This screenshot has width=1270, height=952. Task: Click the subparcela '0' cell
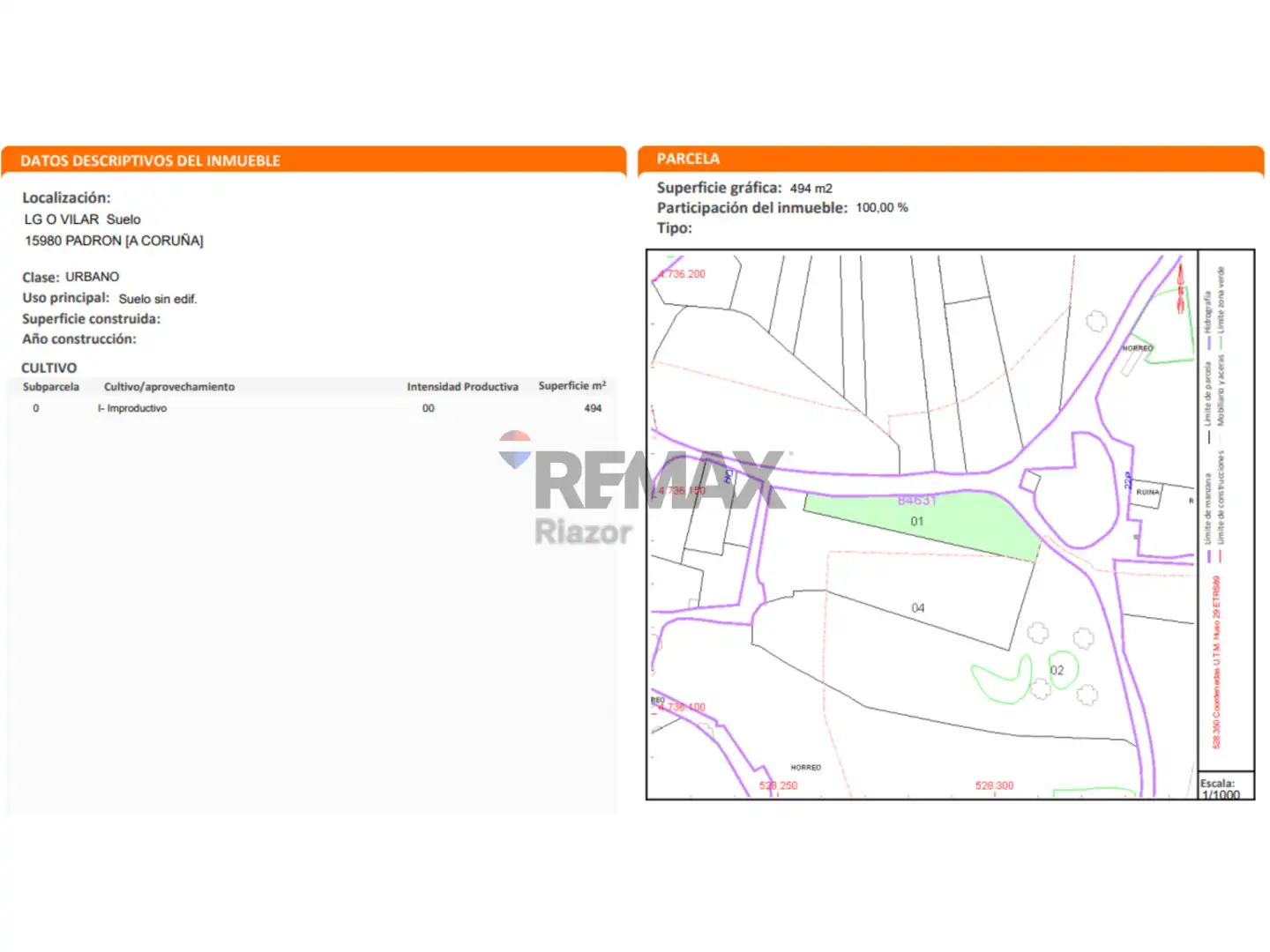(x=36, y=408)
